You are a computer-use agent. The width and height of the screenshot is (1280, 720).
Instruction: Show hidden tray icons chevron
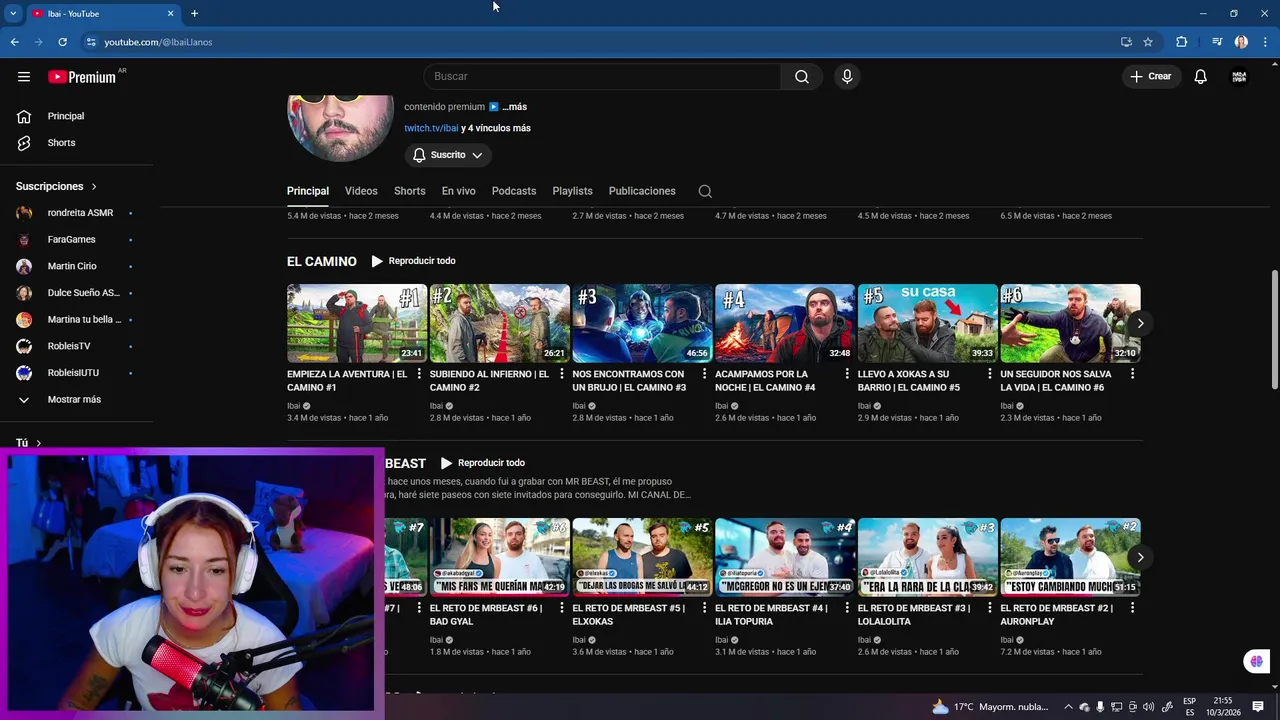[1068, 707]
